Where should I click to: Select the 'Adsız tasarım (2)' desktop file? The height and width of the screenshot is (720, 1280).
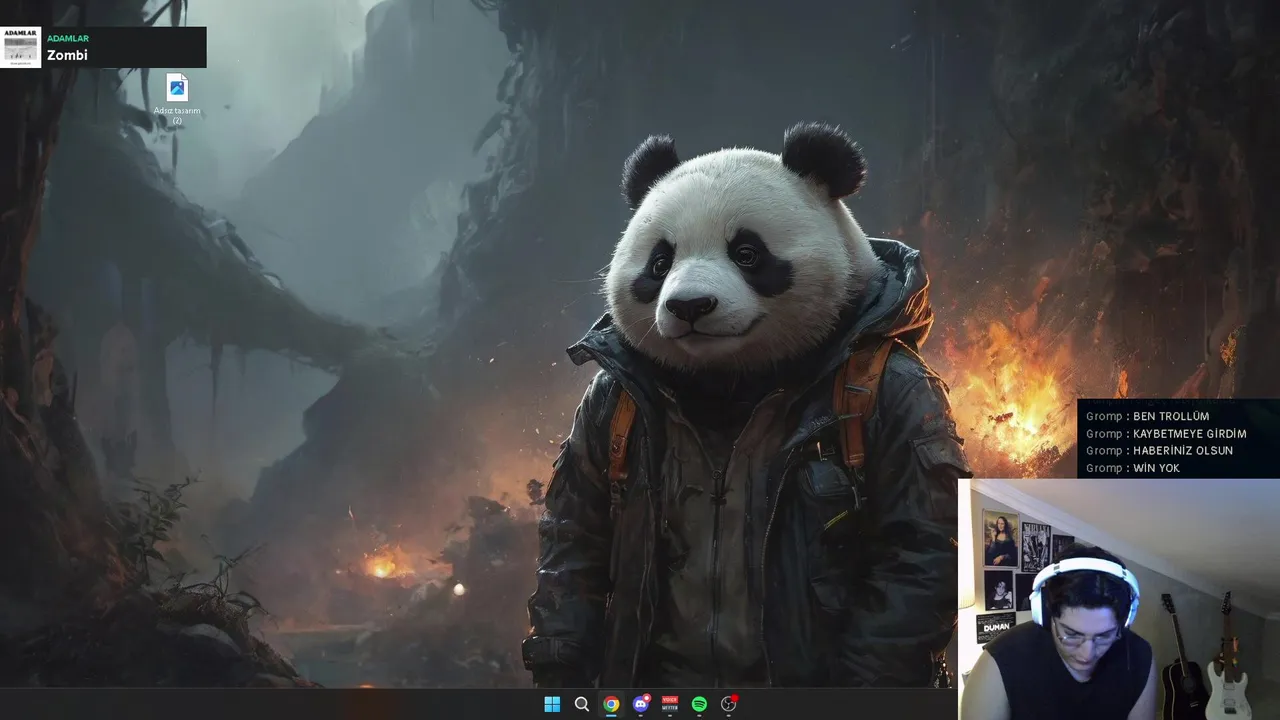click(x=177, y=100)
